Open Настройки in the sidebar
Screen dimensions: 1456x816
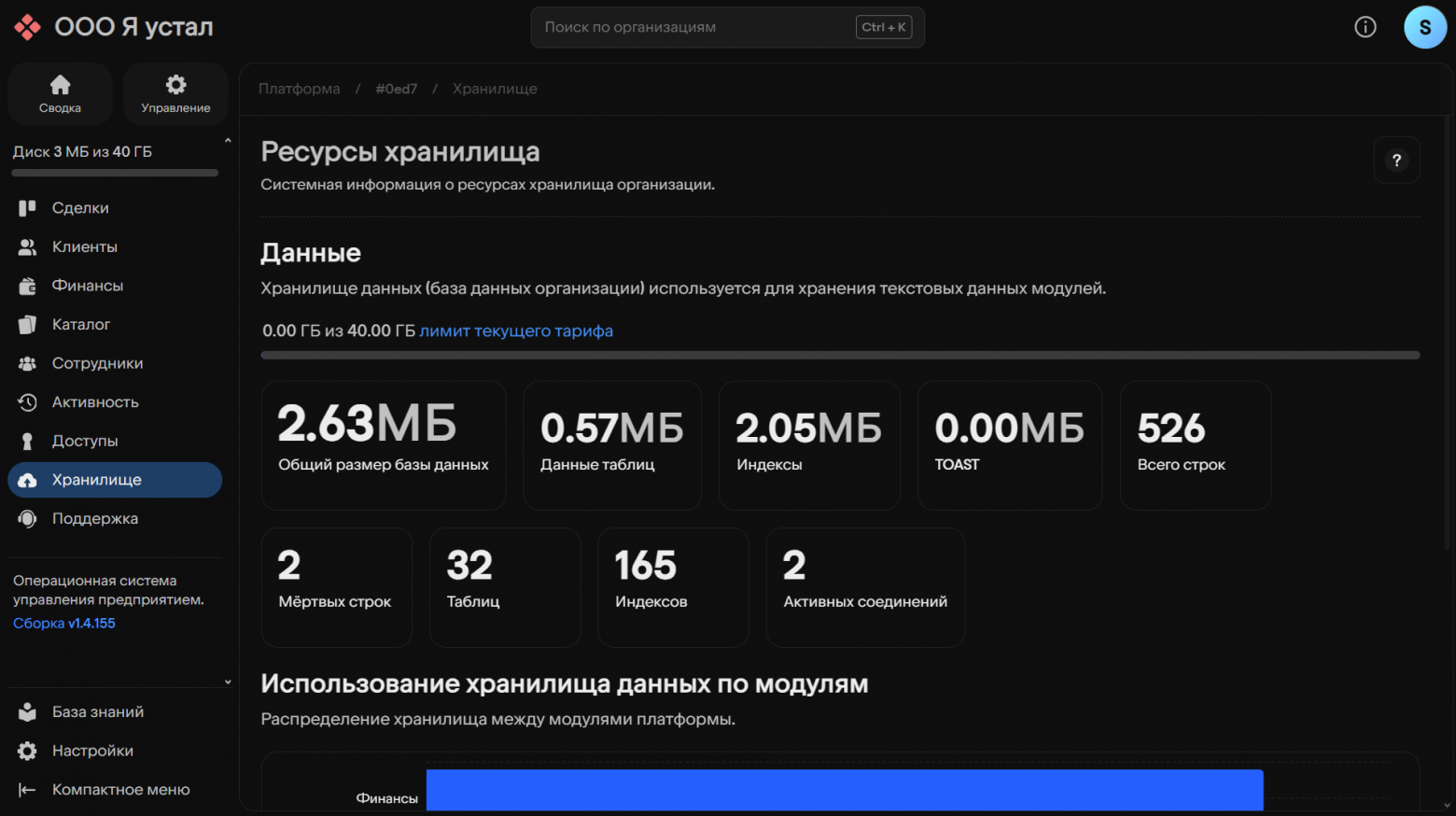click(x=115, y=751)
